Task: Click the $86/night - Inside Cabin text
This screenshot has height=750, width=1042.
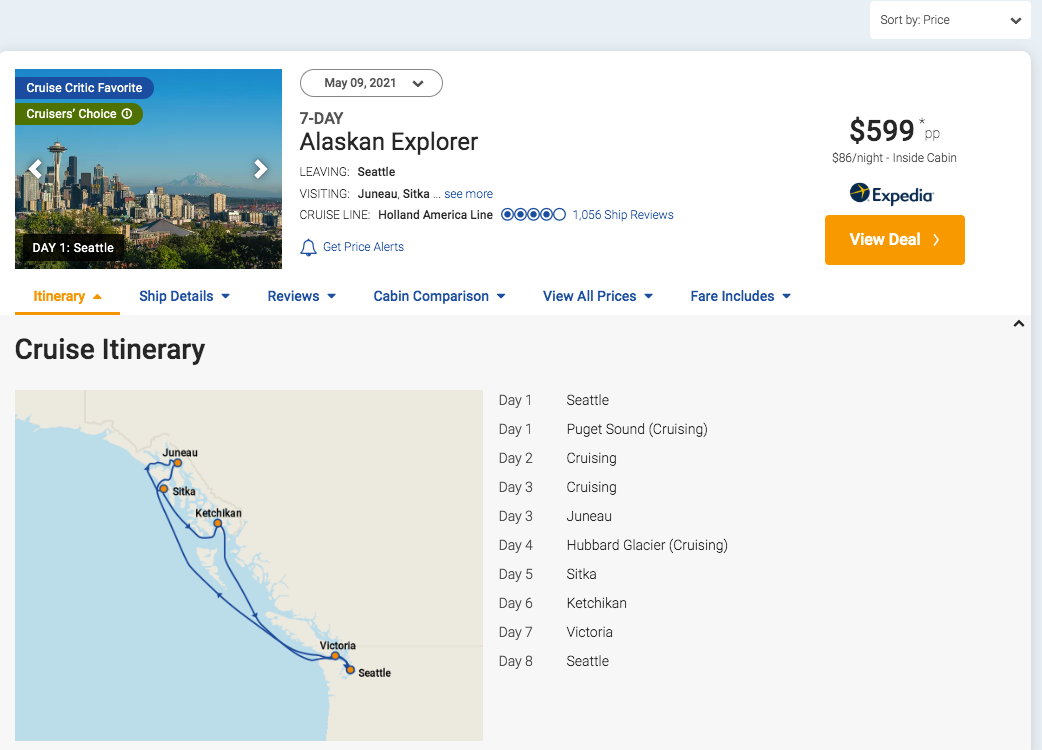Action: 894,157
